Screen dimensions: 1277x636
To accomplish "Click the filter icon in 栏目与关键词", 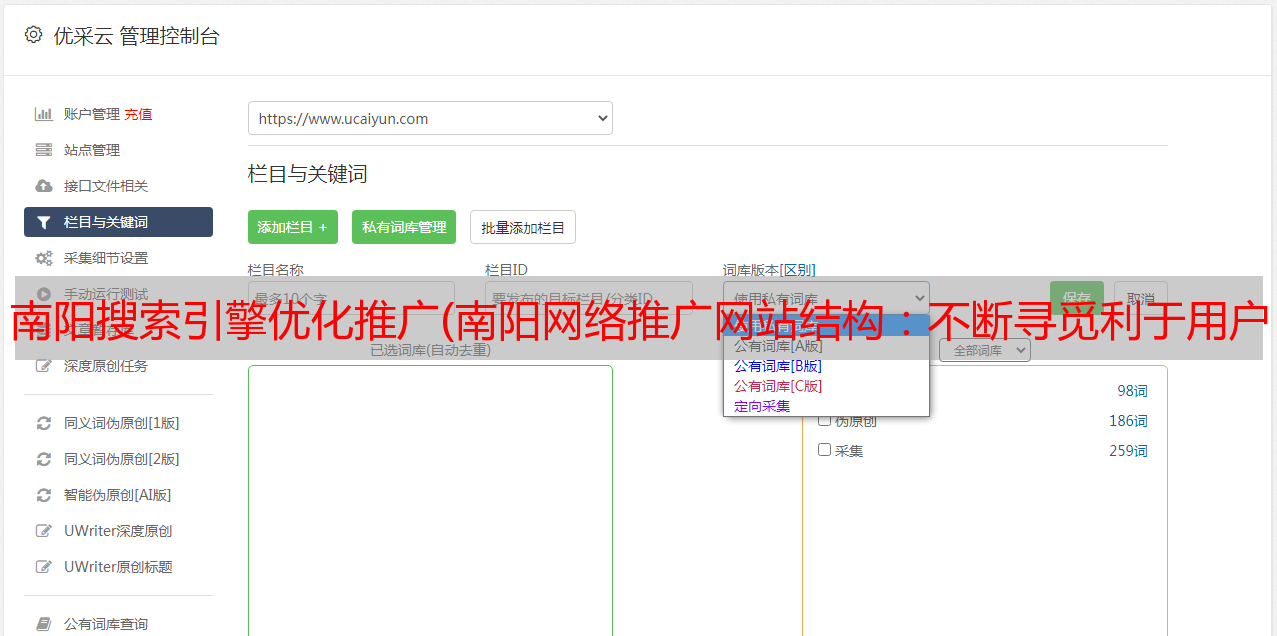I will [x=43, y=222].
